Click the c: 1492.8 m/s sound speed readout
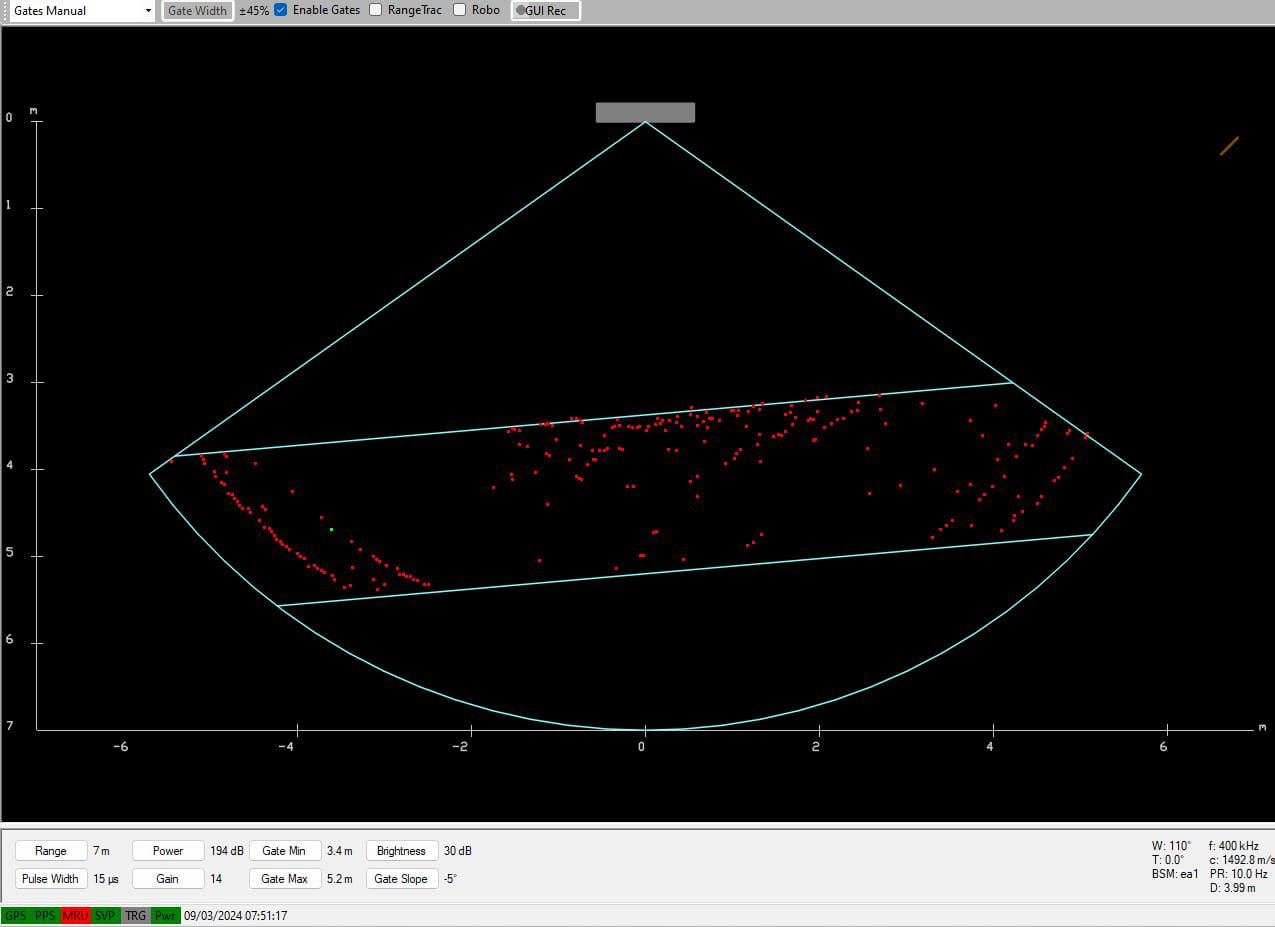The image size is (1275, 927). [x=1241, y=860]
